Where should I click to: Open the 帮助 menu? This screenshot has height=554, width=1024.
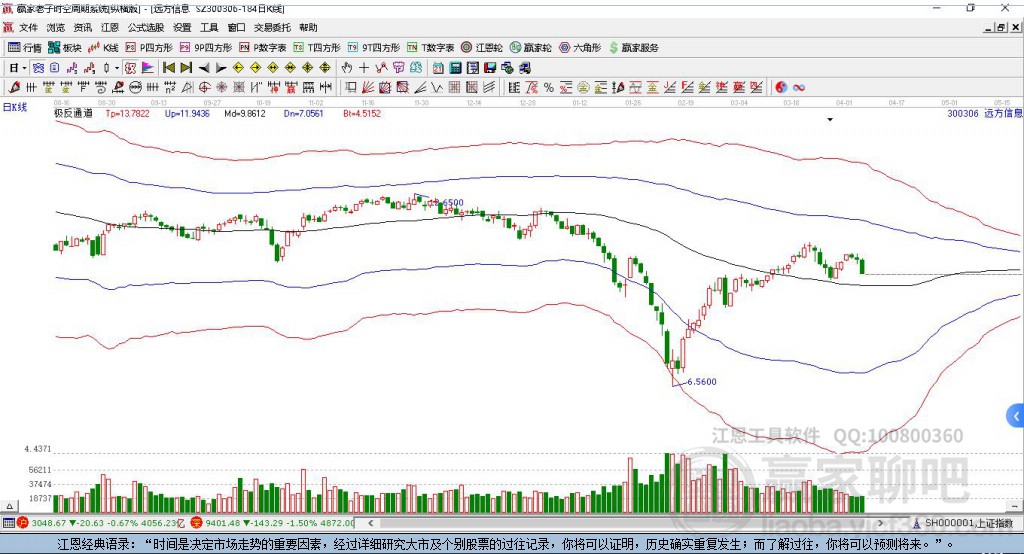tap(308, 27)
